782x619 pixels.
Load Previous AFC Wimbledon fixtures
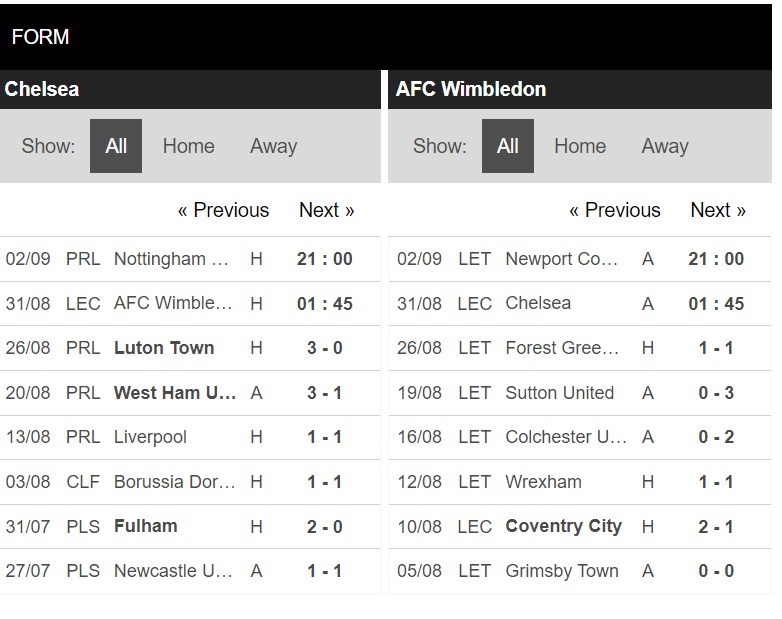pyautogui.click(x=615, y=210)
